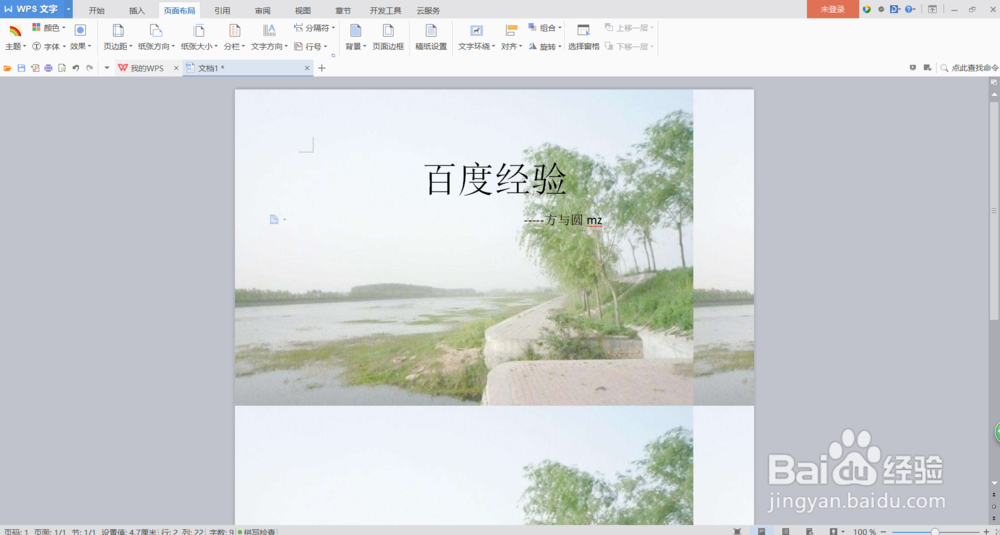The width and height of the screenshot is (1000, 535).
Task: Click the 效果 effects icon
Action: click(x=80, y=30)
